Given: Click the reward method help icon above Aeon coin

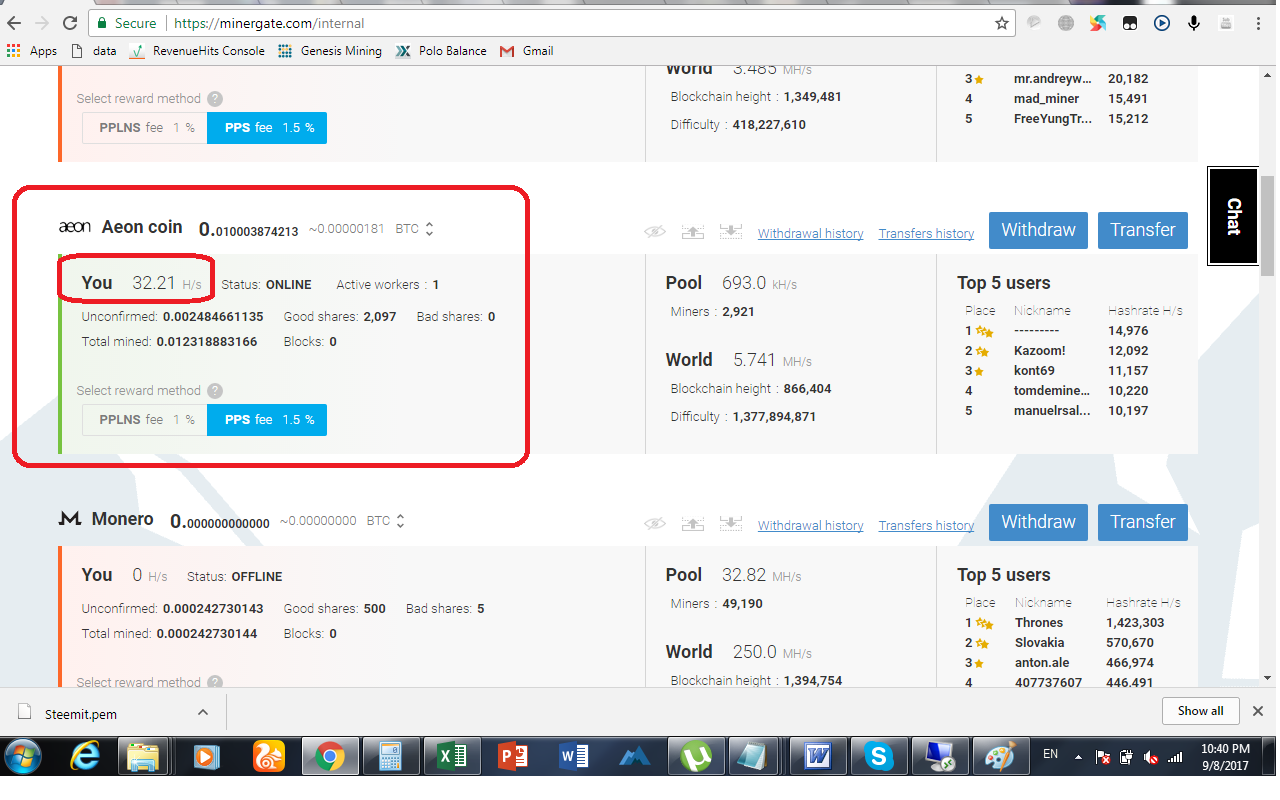Looking at the screenshot, I should pyautogui.click(x=215, y=99).
